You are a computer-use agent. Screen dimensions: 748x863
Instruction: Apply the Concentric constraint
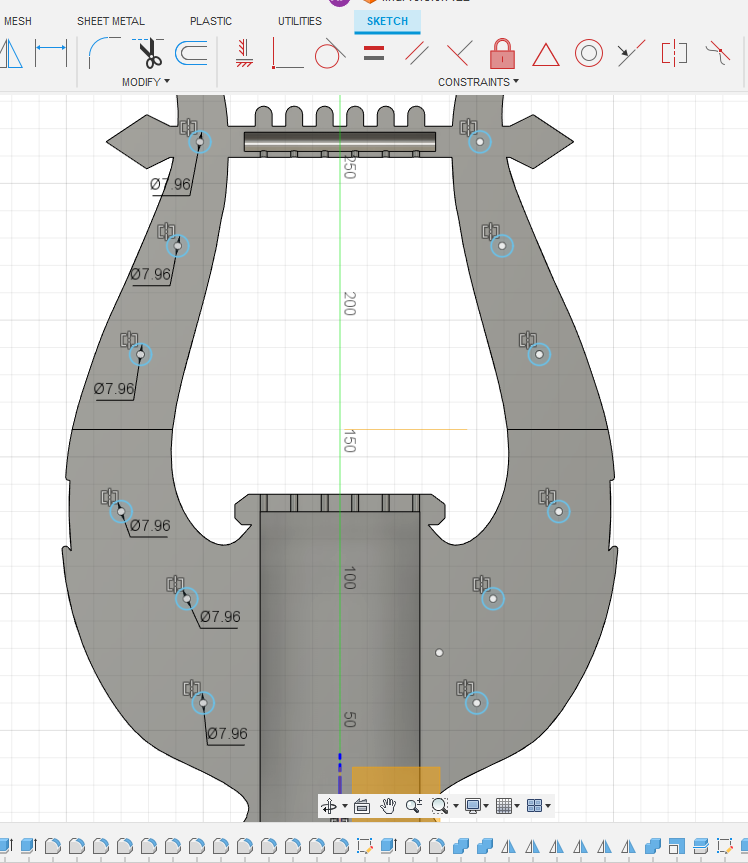pos(588,53)
